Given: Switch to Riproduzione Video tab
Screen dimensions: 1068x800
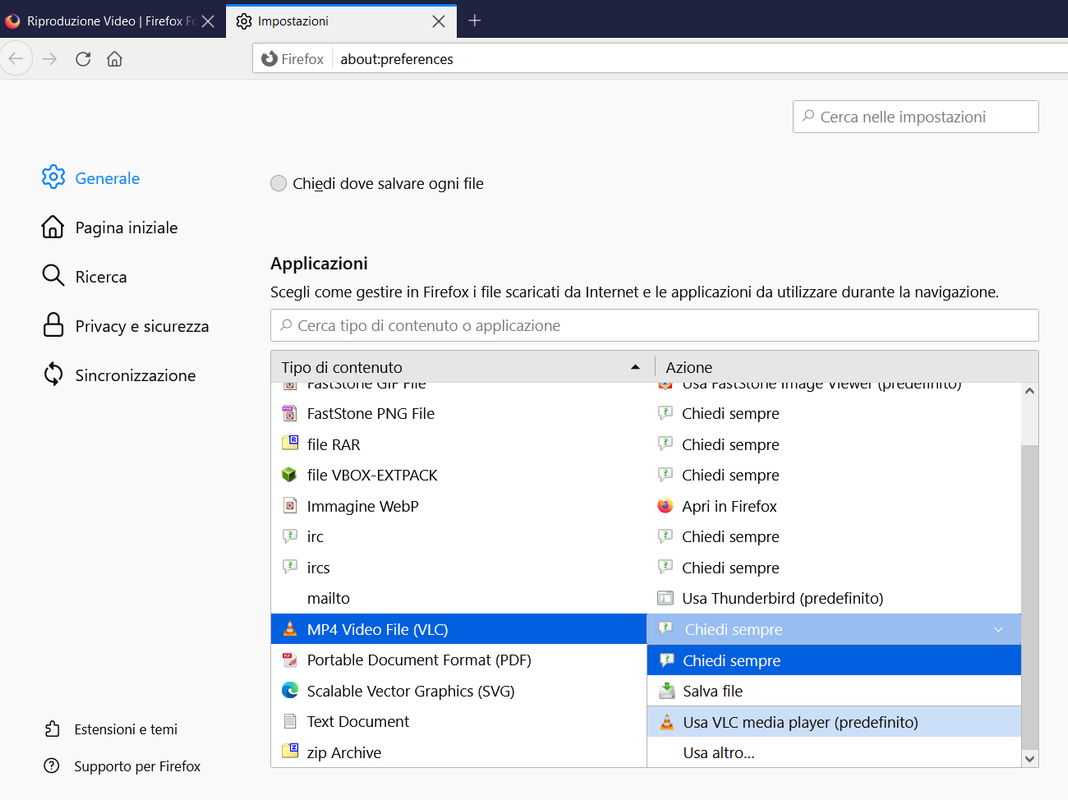Looking at the screenshot, I should 112,21.
